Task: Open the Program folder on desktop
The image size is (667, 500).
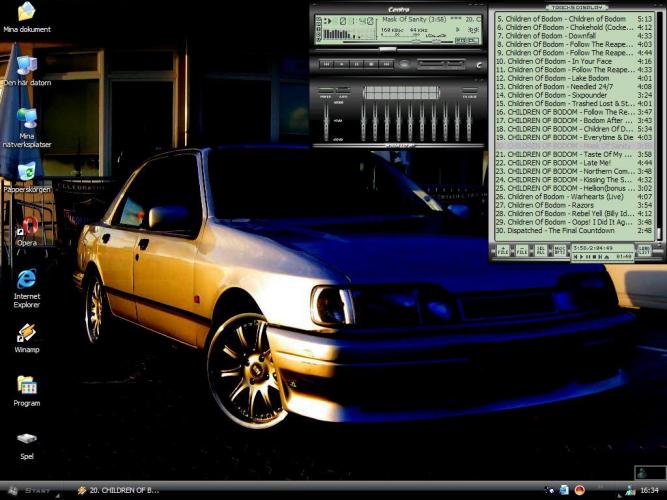Action: click(x=27, y=386)
